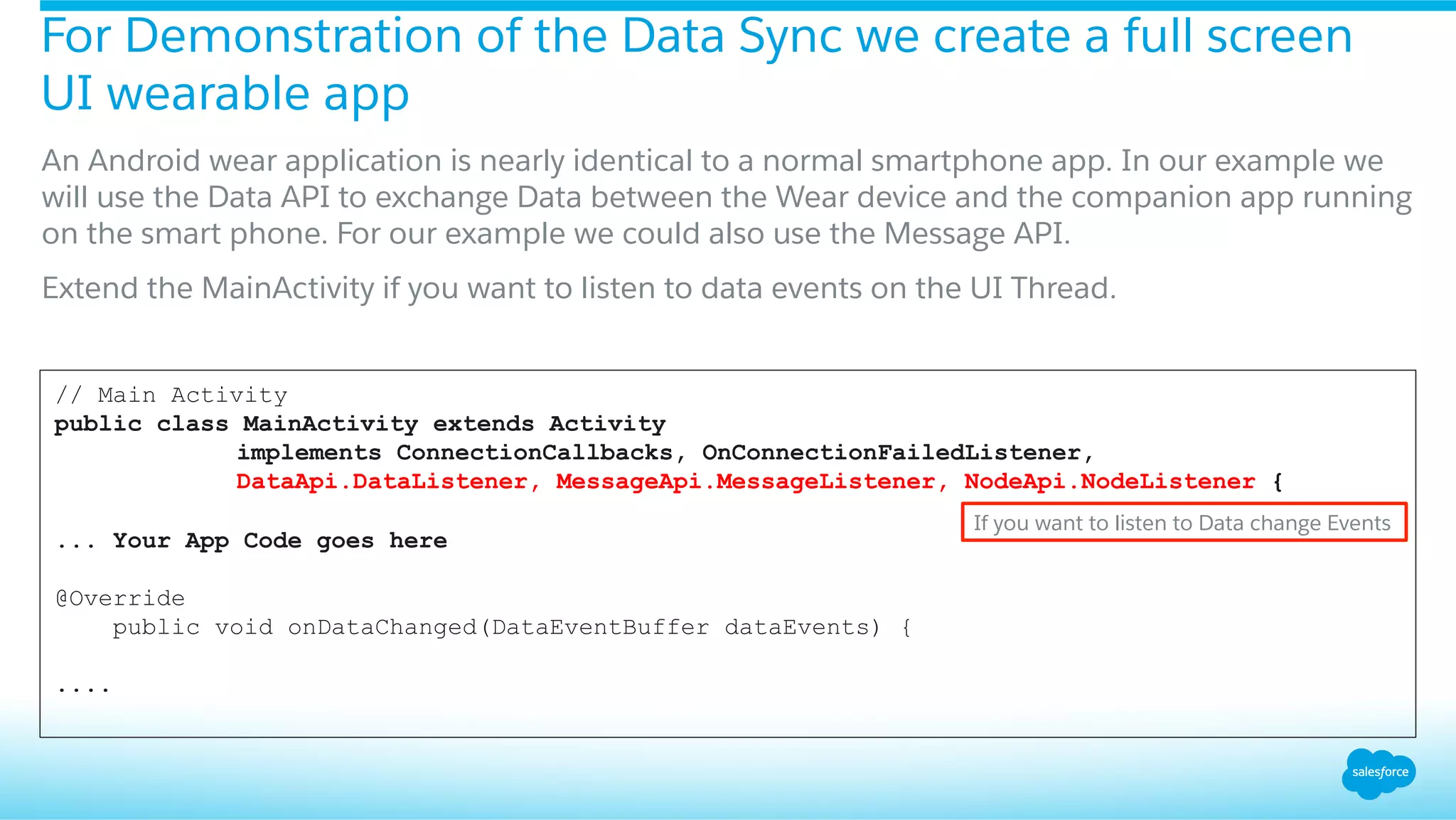The image size is (1456, 820).
Task: Click the '@Override' annotation
Action: coord(120,599)
